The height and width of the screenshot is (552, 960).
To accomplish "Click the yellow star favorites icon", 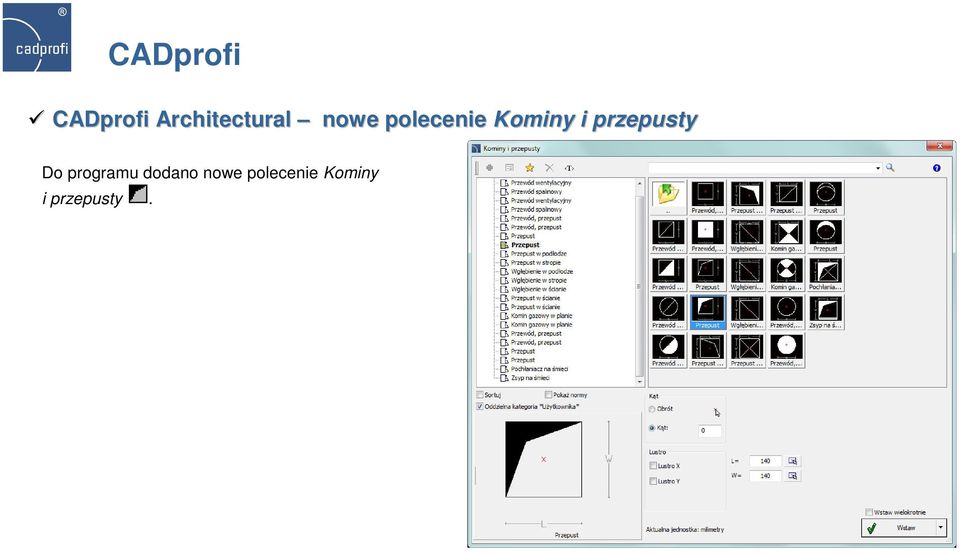I will tap(530, 168).
